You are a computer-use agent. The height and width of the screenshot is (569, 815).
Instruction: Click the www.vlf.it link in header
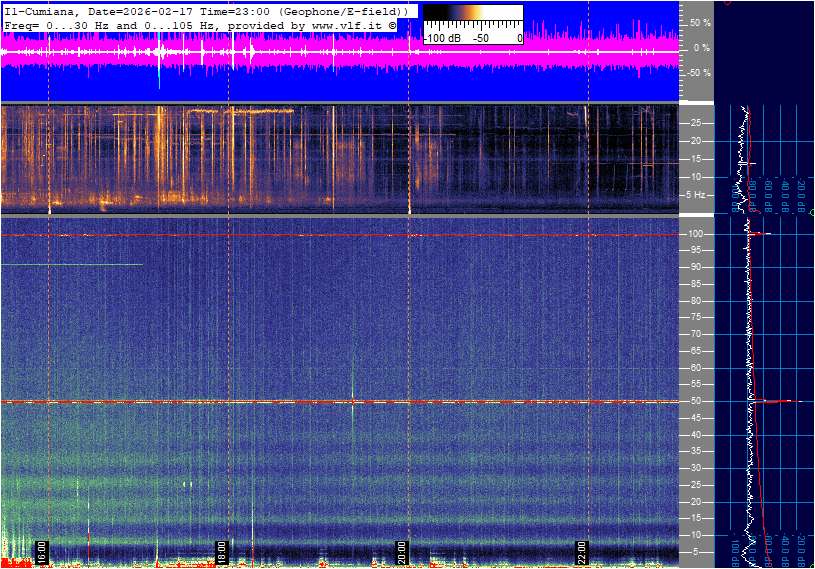click(347, 24)
